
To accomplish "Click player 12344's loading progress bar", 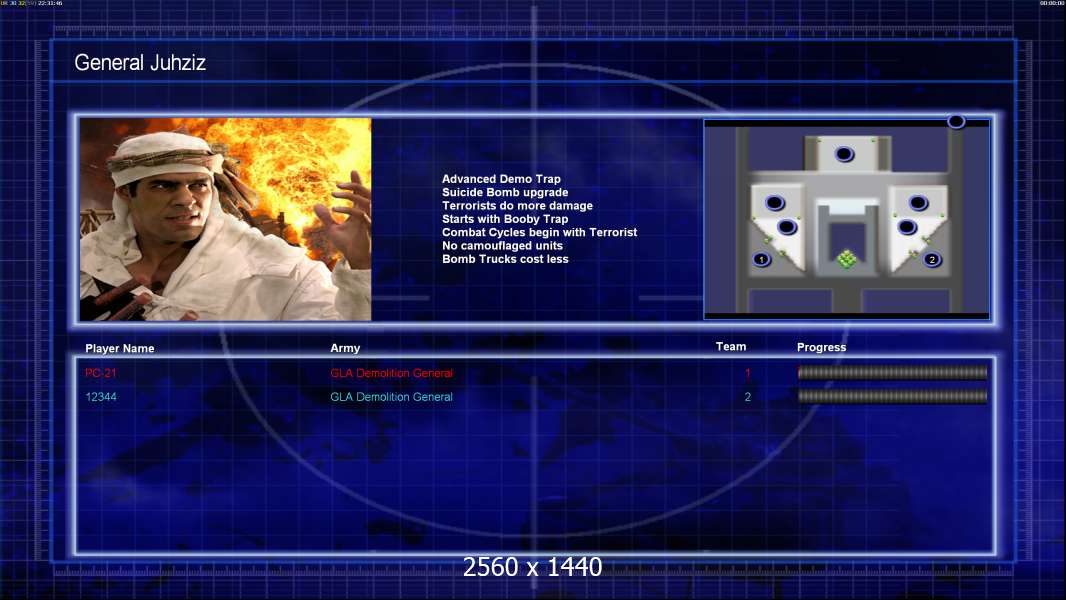I will point(892,396).
